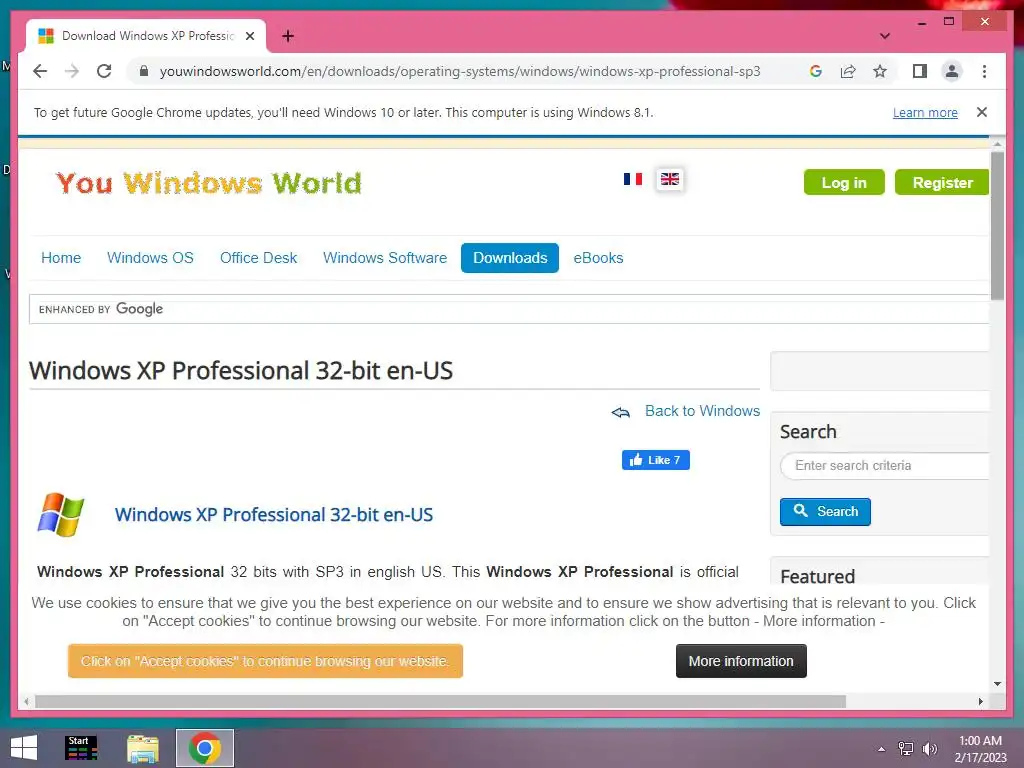
Task: Open Chrome three-dot menu
Action: click(x=984, y=71)
